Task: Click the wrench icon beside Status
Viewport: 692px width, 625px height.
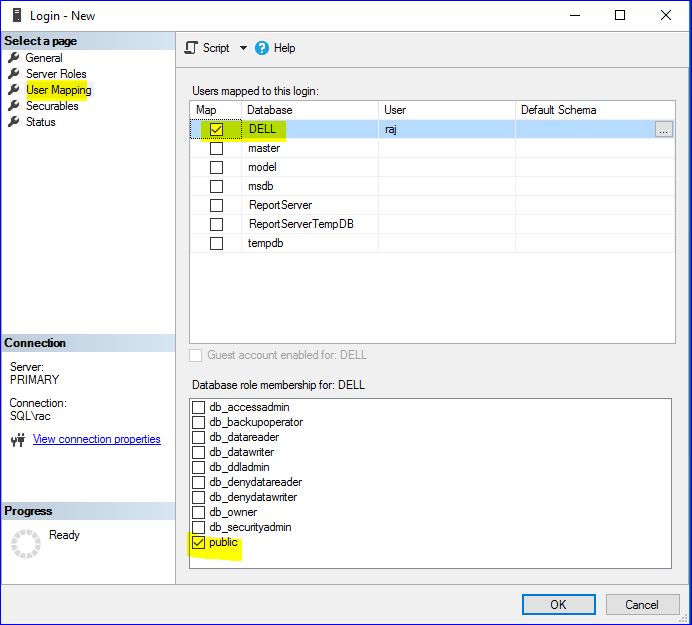Action: pyautogui.click(x=14, y=122)
